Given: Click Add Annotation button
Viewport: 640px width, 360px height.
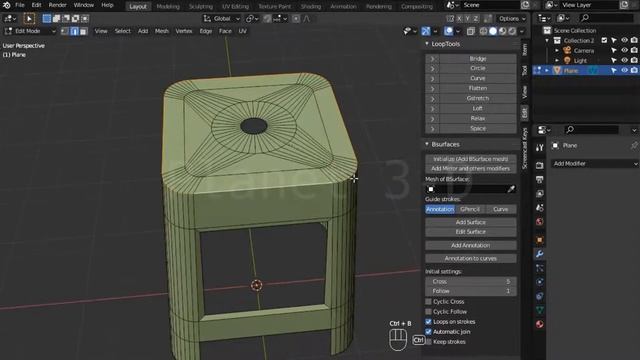Looking at the screenshot, I should click(x=471, y=245).
